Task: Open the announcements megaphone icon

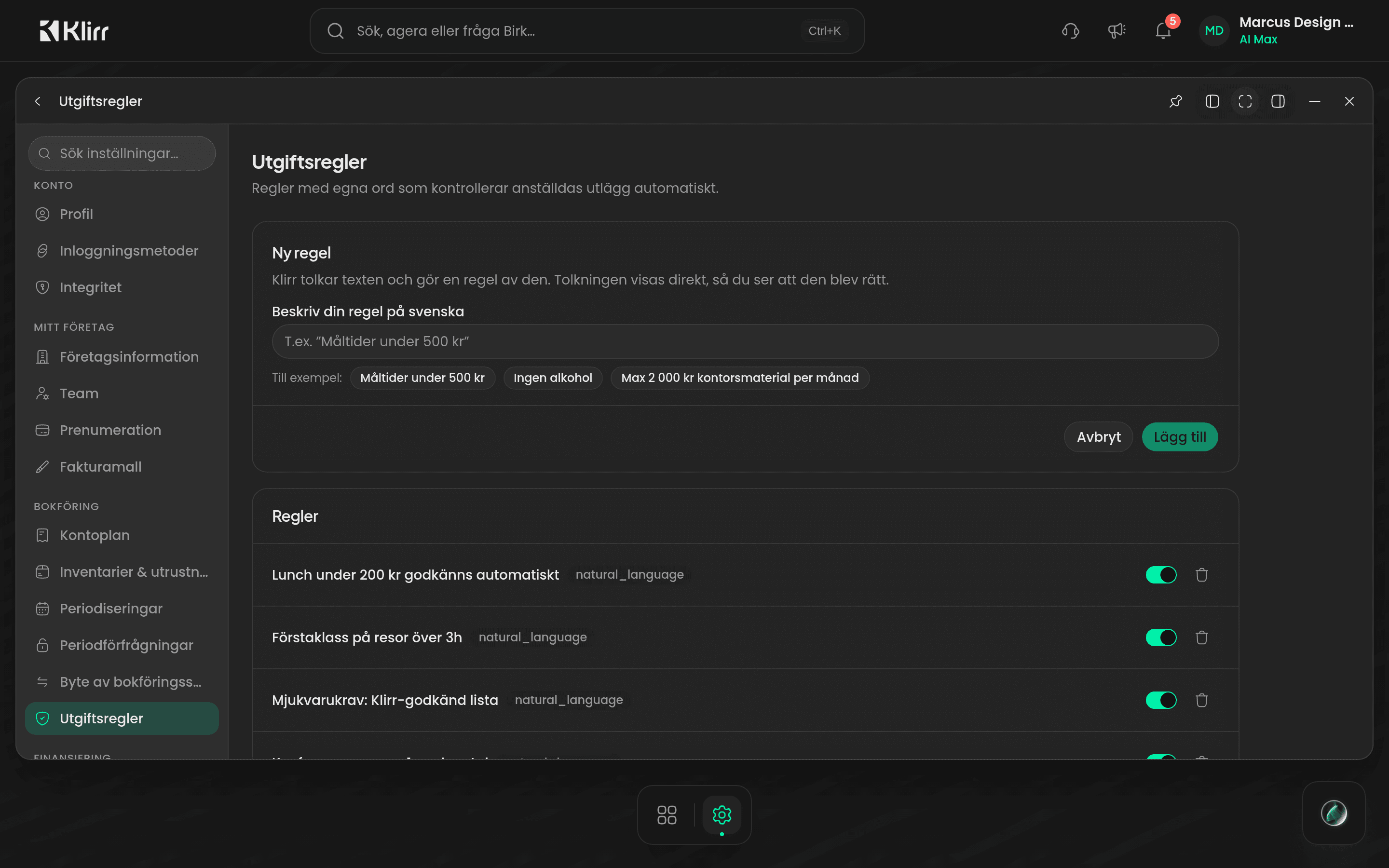Action: 1117,30
